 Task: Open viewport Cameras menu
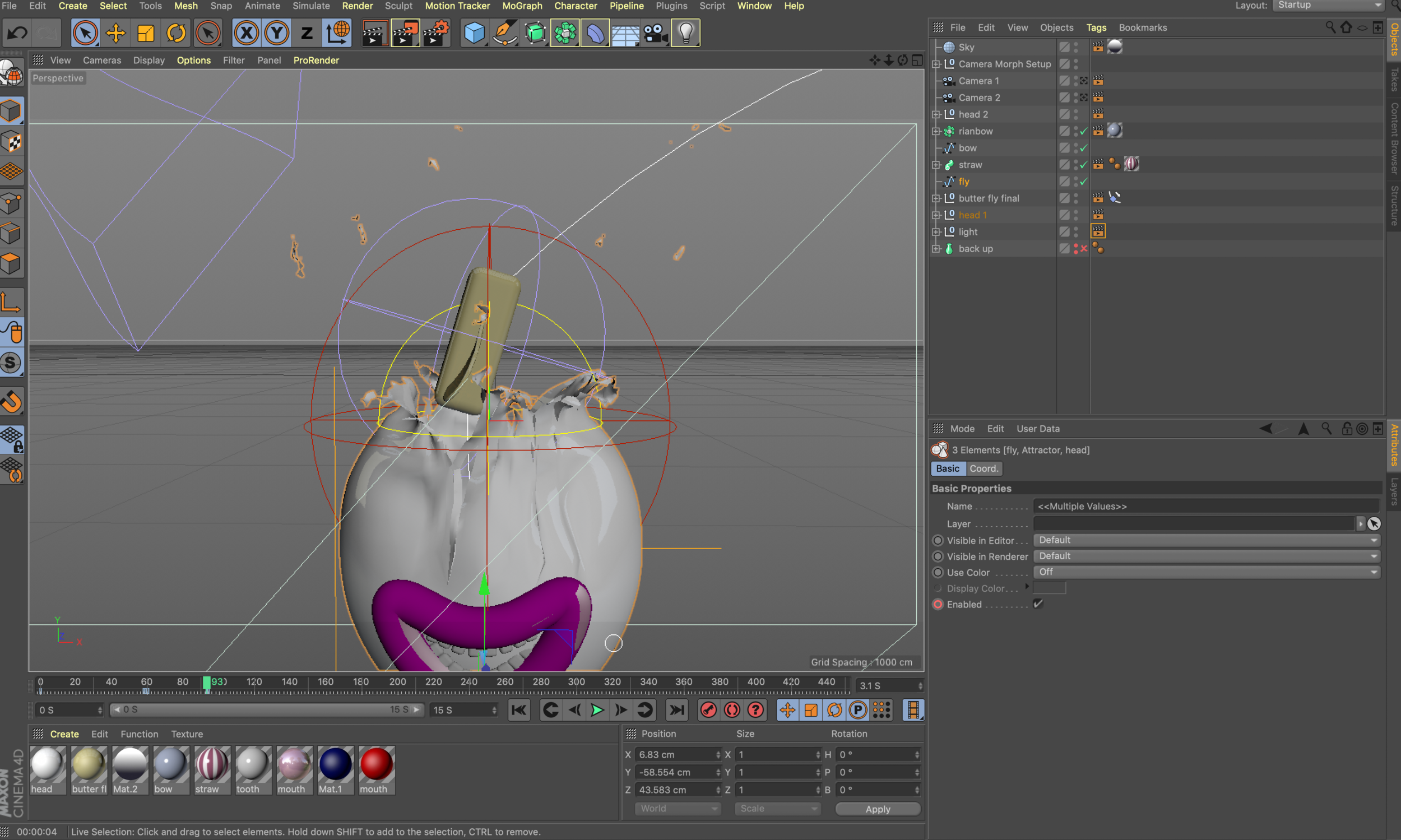coord(102,60)
